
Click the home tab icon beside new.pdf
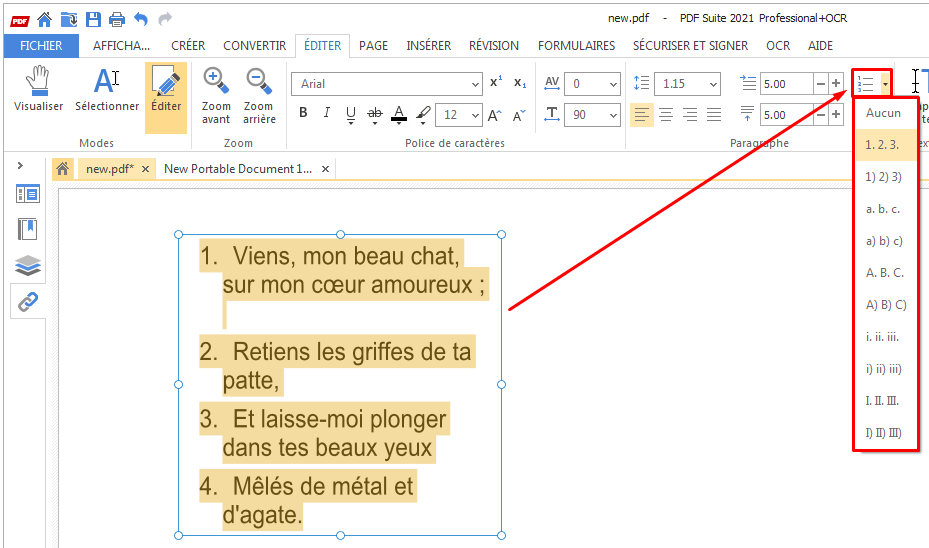(62, 169)
